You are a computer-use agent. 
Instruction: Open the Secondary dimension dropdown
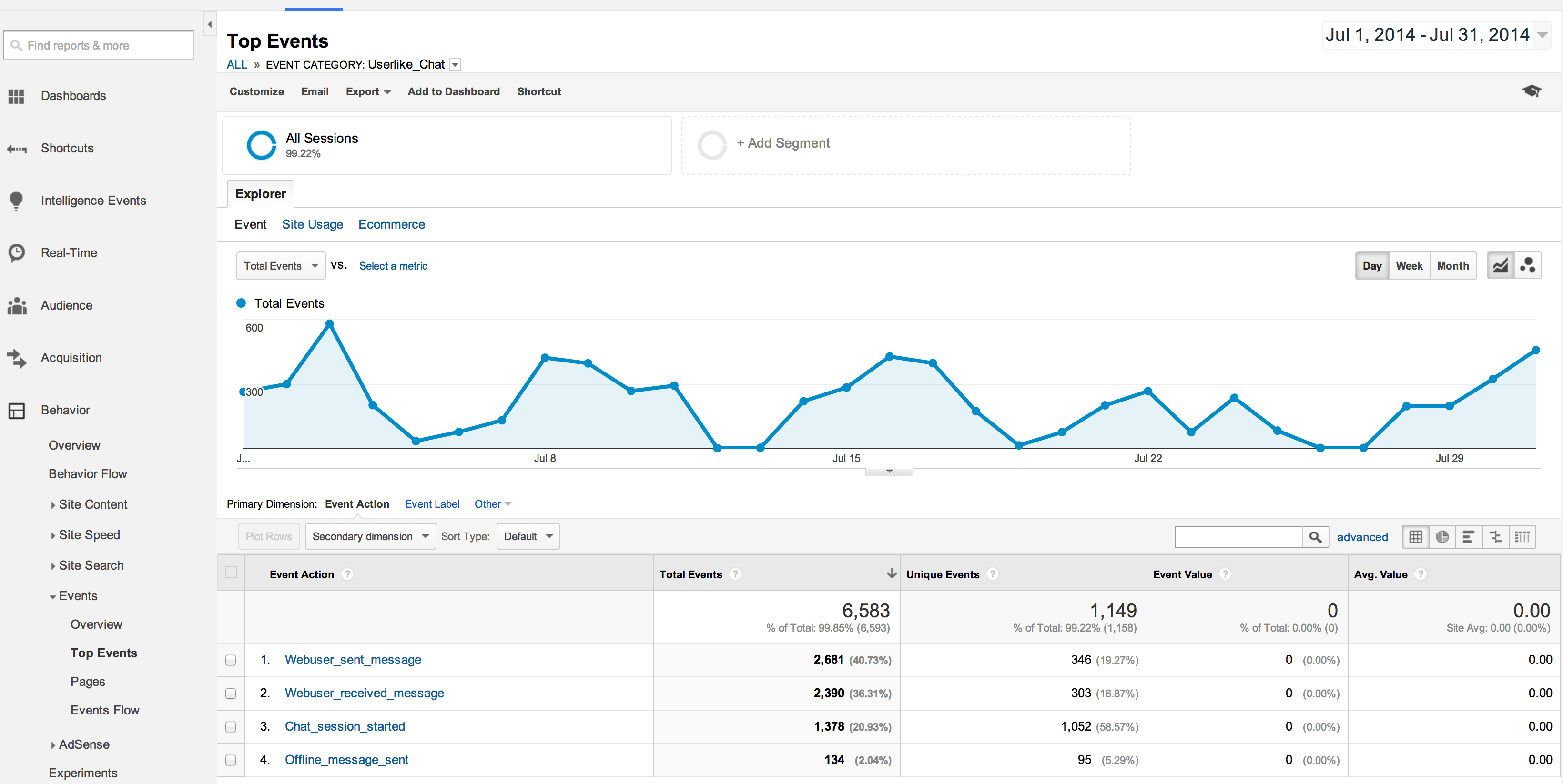[370, 537]
